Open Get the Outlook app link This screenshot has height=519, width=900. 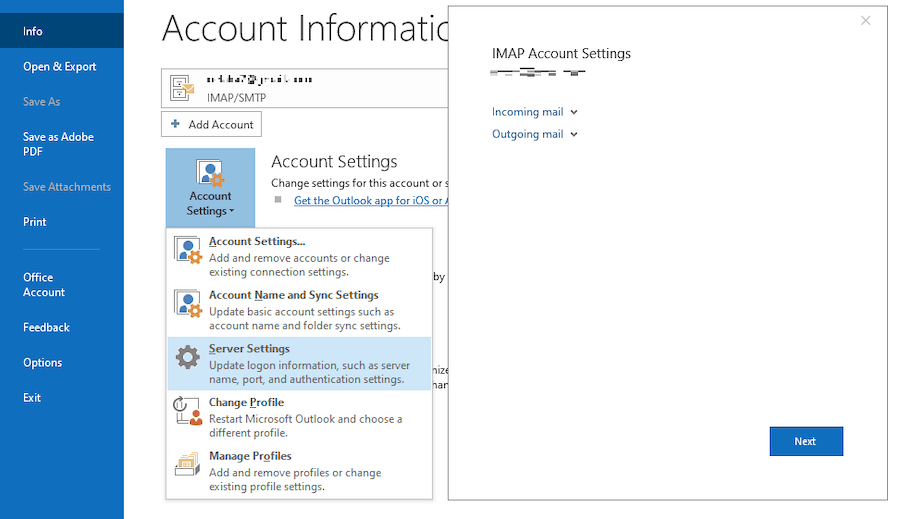(x=369, y=201)
